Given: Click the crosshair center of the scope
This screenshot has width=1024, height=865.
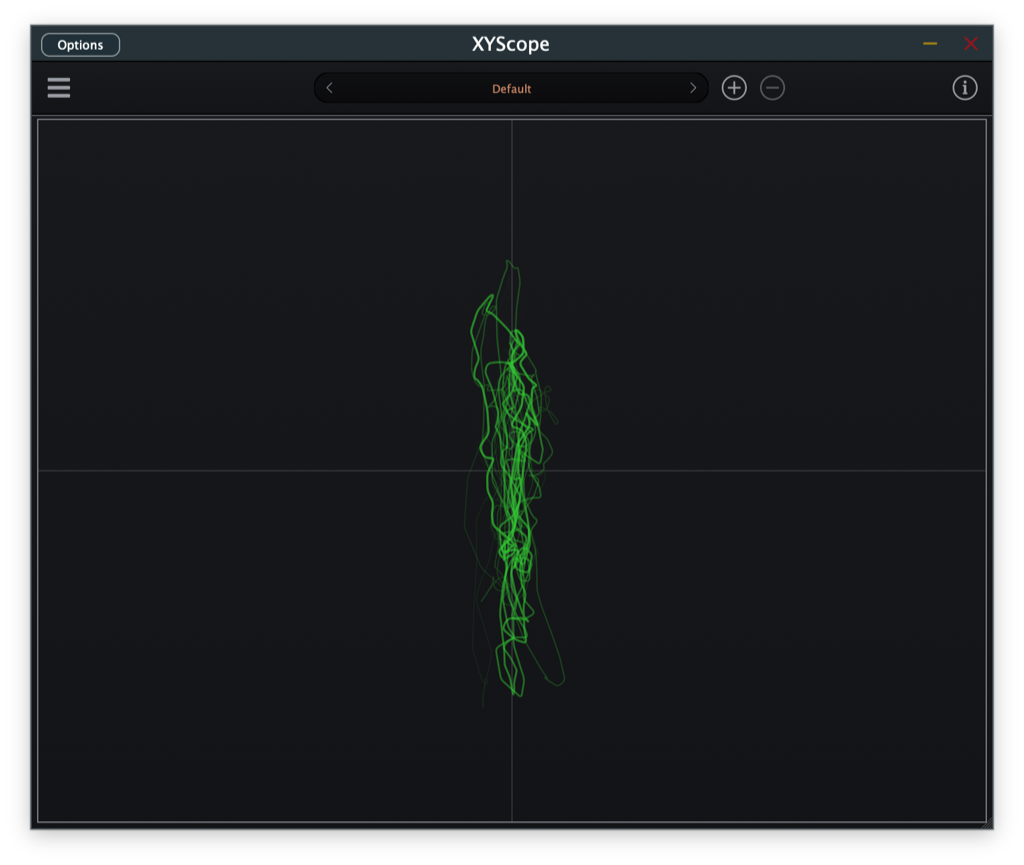Looking at the screenshot, I should (512, 471).
